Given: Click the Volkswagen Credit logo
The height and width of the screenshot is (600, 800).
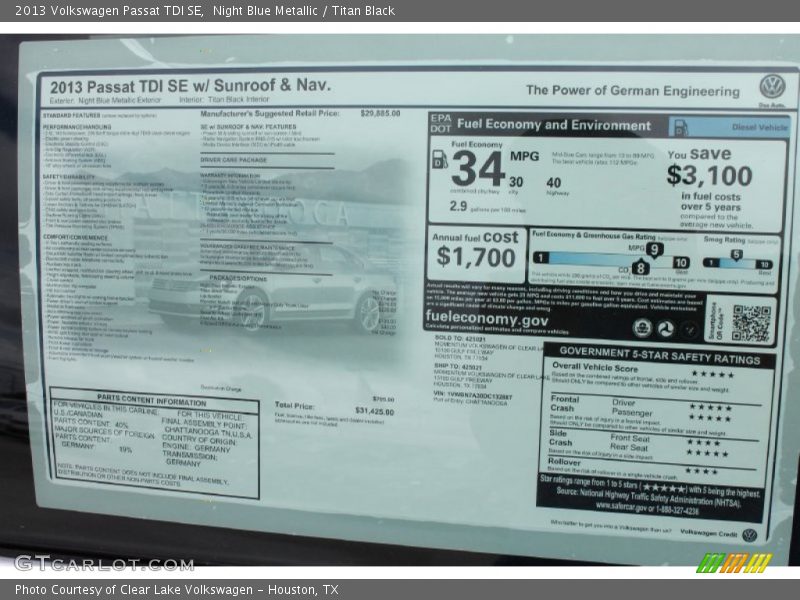Looking at the screenshot, I should click(x=749, y=535).
